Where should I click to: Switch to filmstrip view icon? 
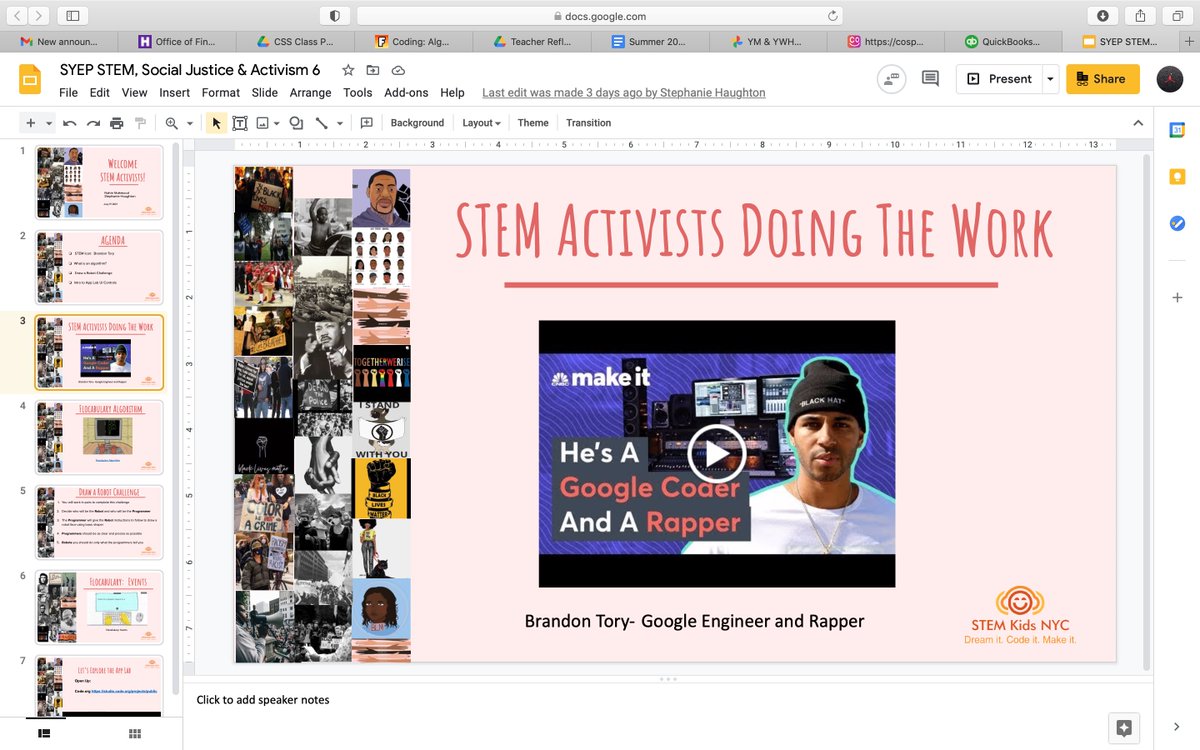point(44,734)
